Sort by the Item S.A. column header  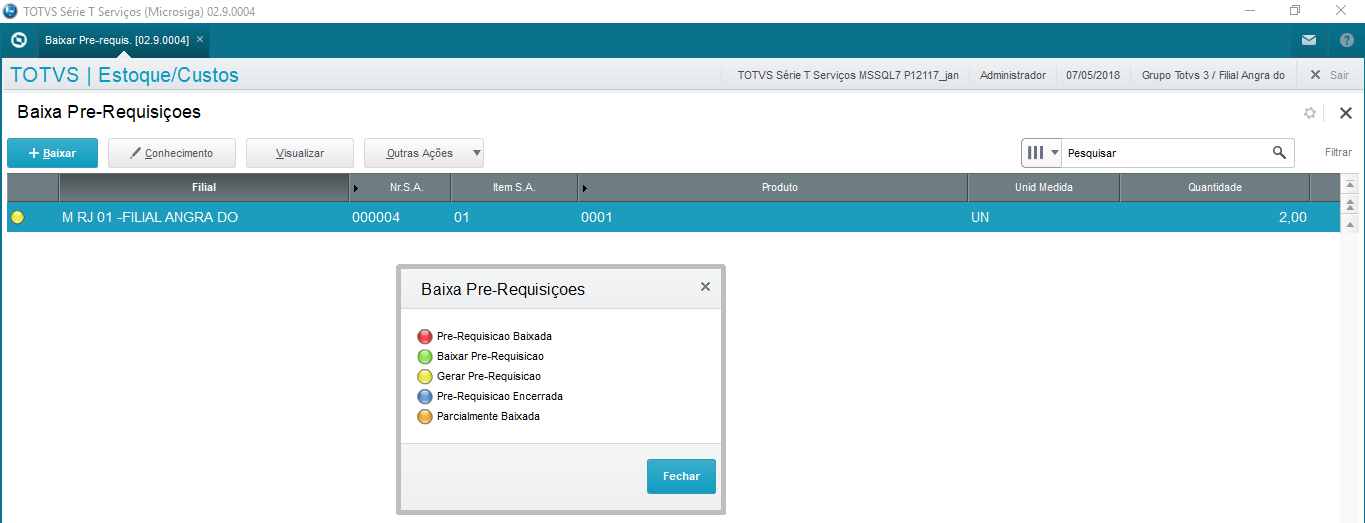514,187
